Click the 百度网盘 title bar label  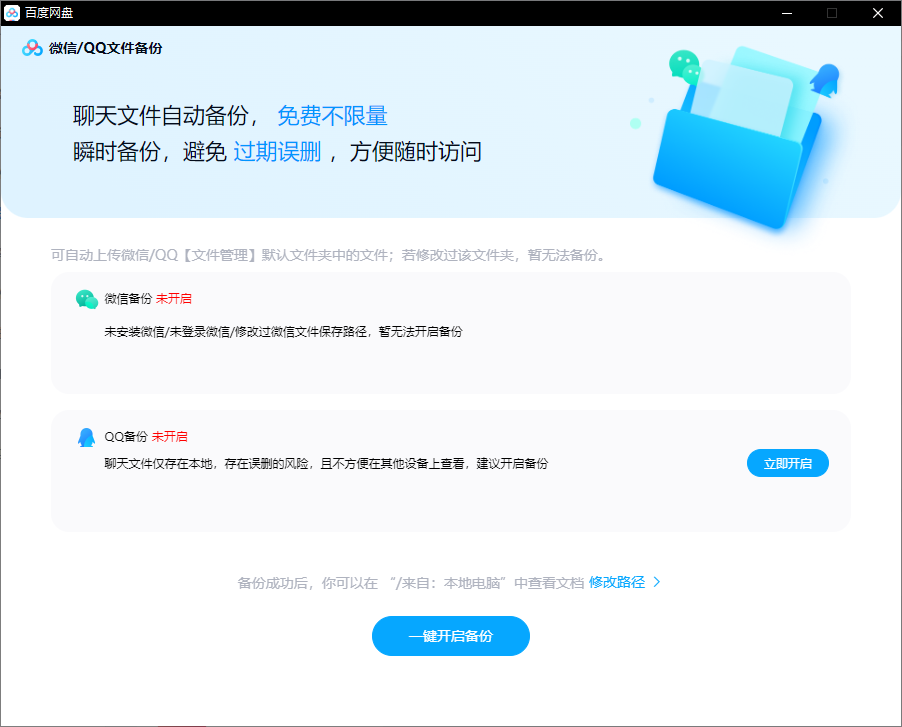(x=51, y=13)
